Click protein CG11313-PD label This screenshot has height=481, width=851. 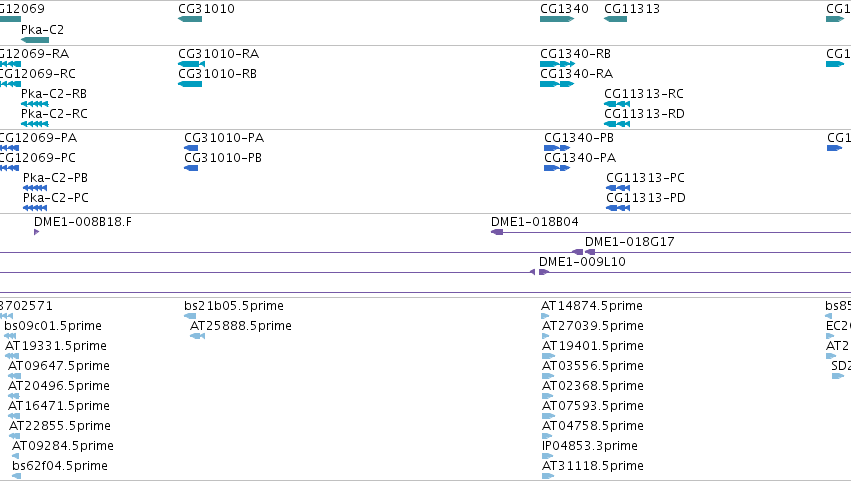[646, 198]
